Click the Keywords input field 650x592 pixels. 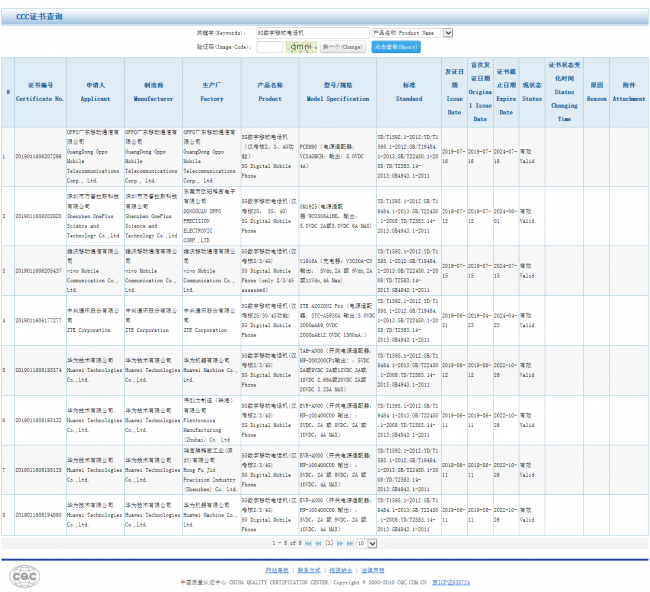311,33
